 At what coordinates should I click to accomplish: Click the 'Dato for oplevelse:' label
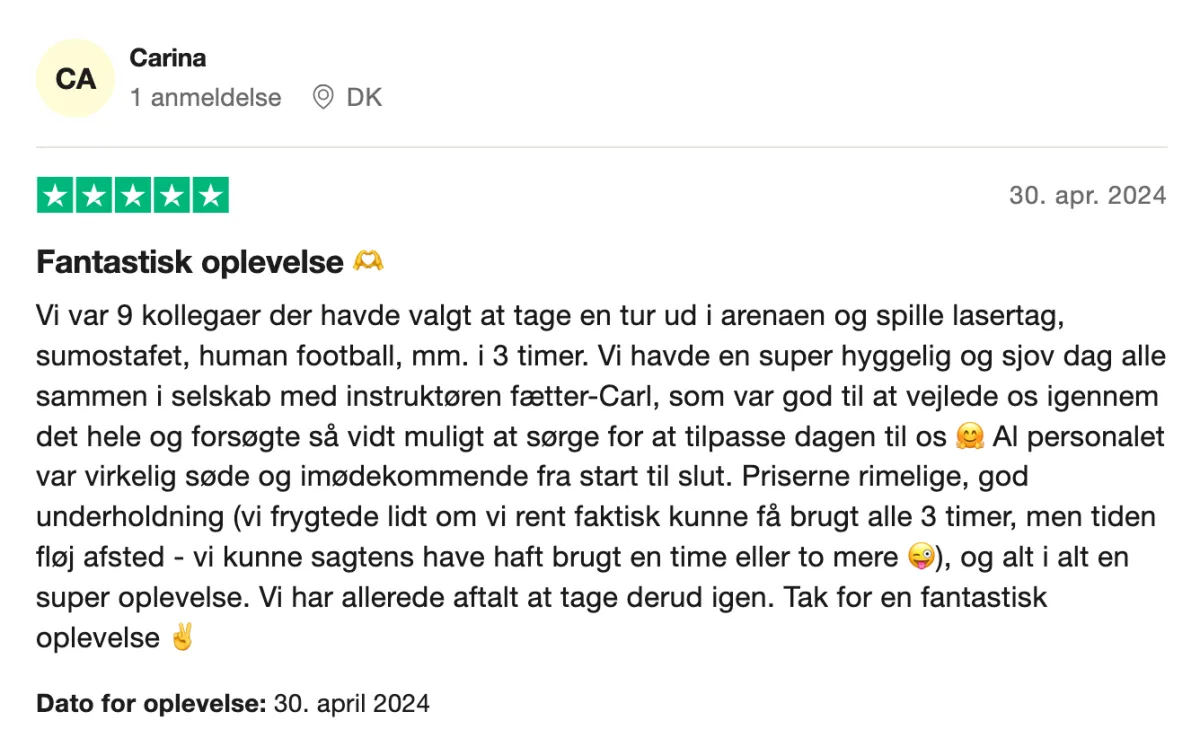click(x=151, y=703)
